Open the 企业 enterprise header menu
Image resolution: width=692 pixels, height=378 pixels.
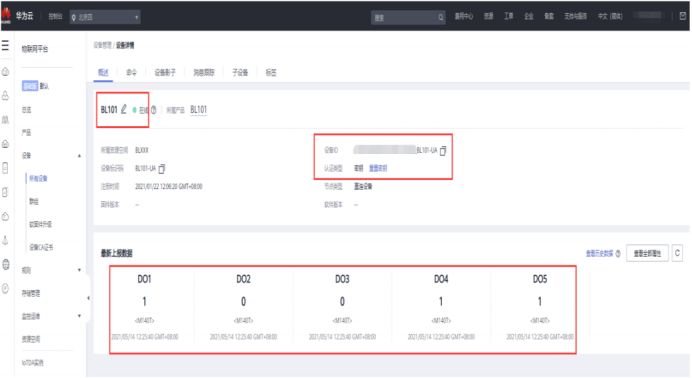tap(529, 16)
